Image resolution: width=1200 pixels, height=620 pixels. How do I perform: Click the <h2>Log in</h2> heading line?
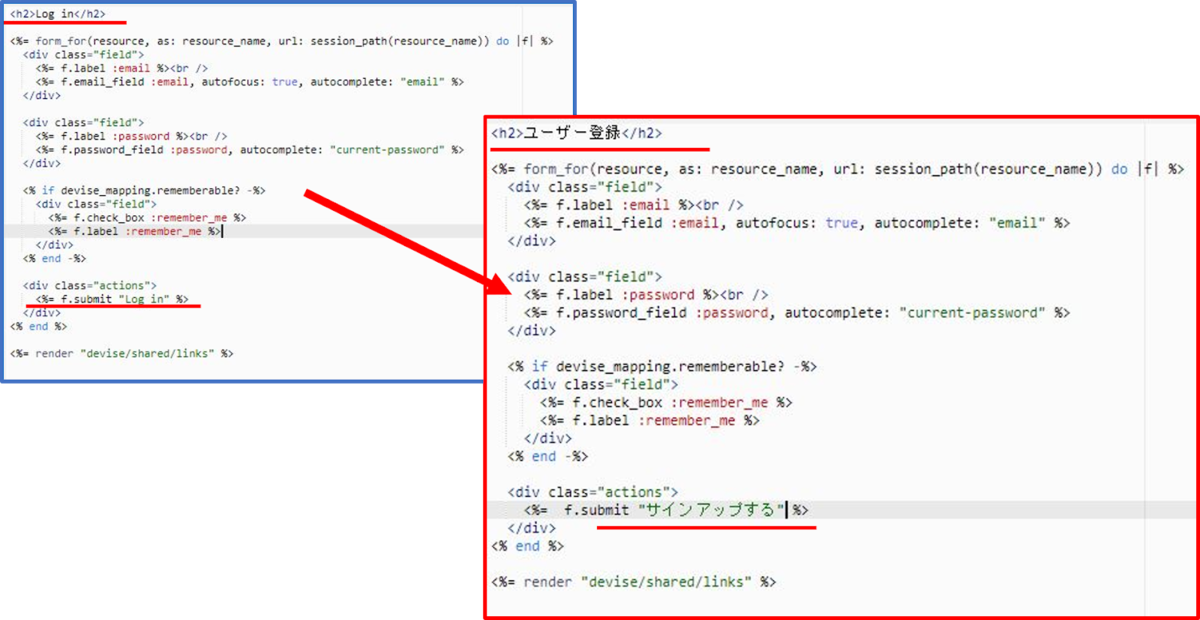[57, 15]
